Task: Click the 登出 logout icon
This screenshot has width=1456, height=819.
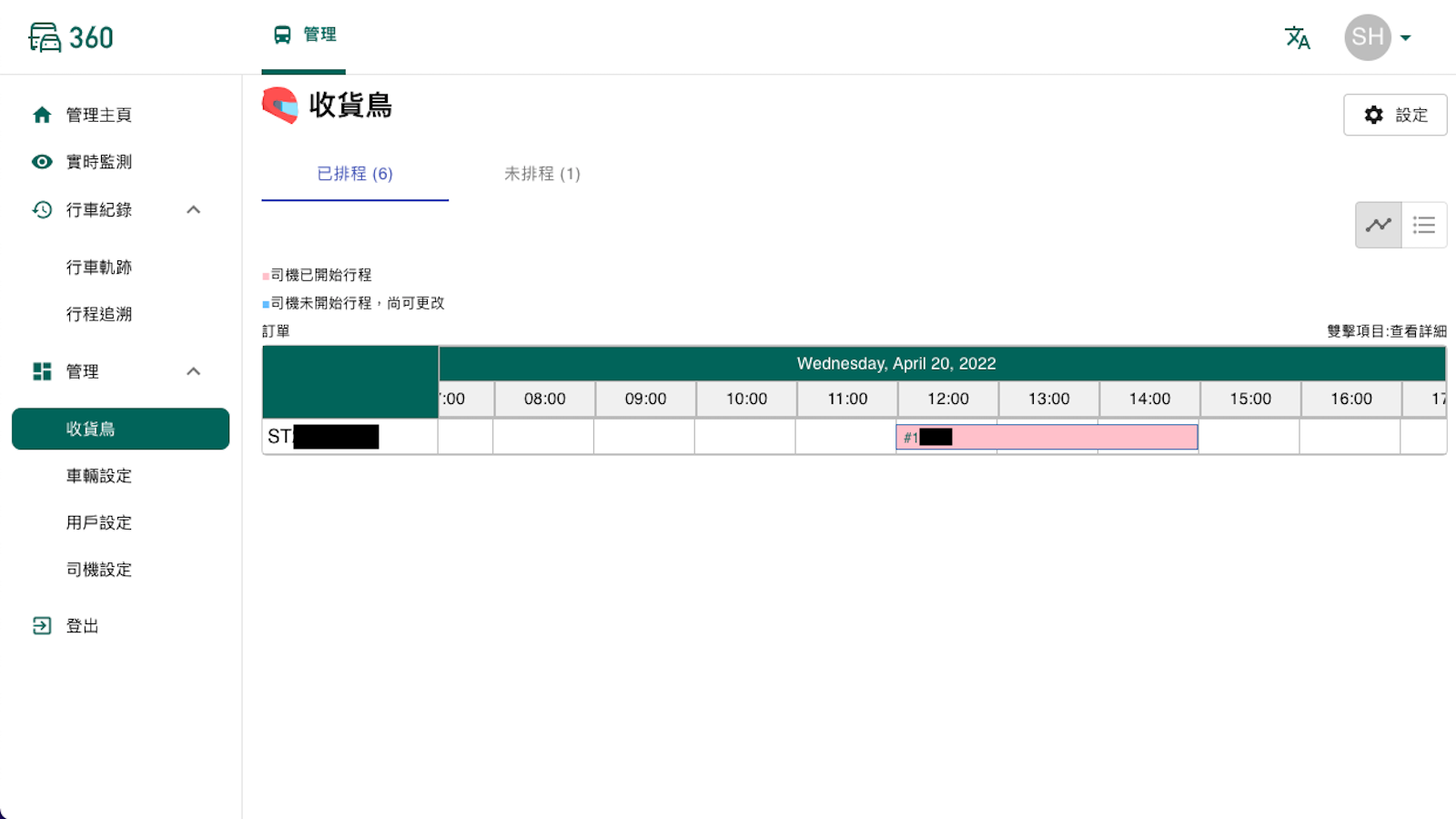Action: [42, 626]
